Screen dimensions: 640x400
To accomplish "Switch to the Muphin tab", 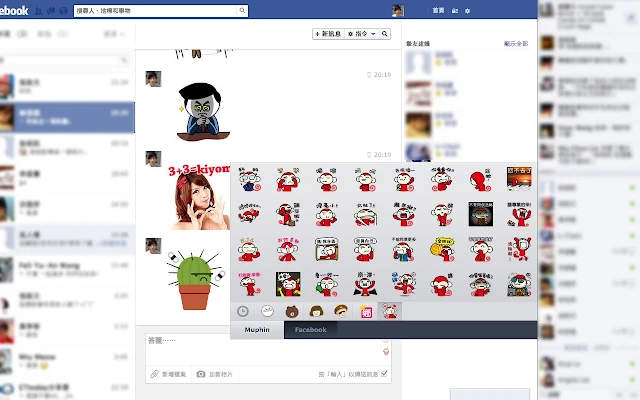I will [257, 330].
